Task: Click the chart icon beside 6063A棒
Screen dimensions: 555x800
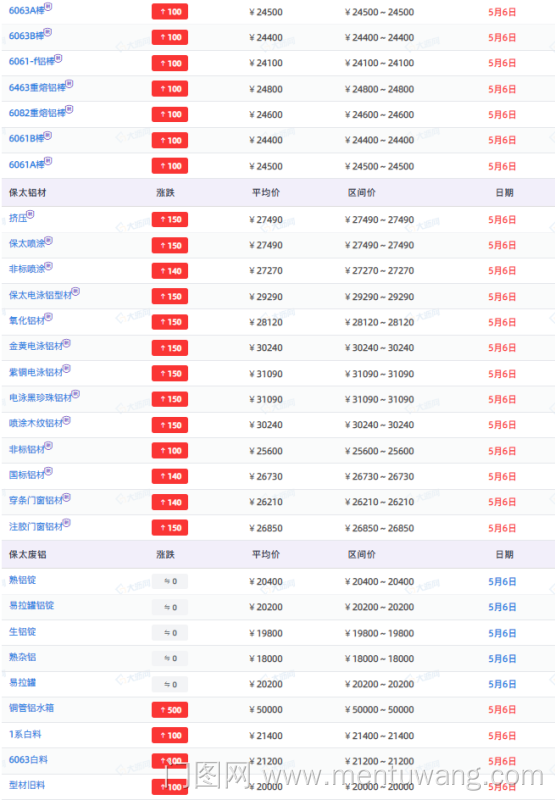Action: (48, 6)
